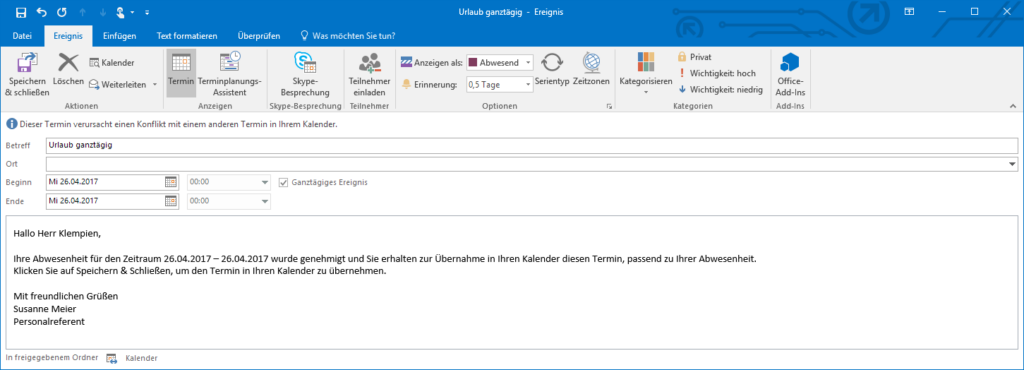Image resolution: width=1024 pixels, height=370 pixels.
Task: Toggle Wichtigkeit: hoch
Action: click(717, 73)
